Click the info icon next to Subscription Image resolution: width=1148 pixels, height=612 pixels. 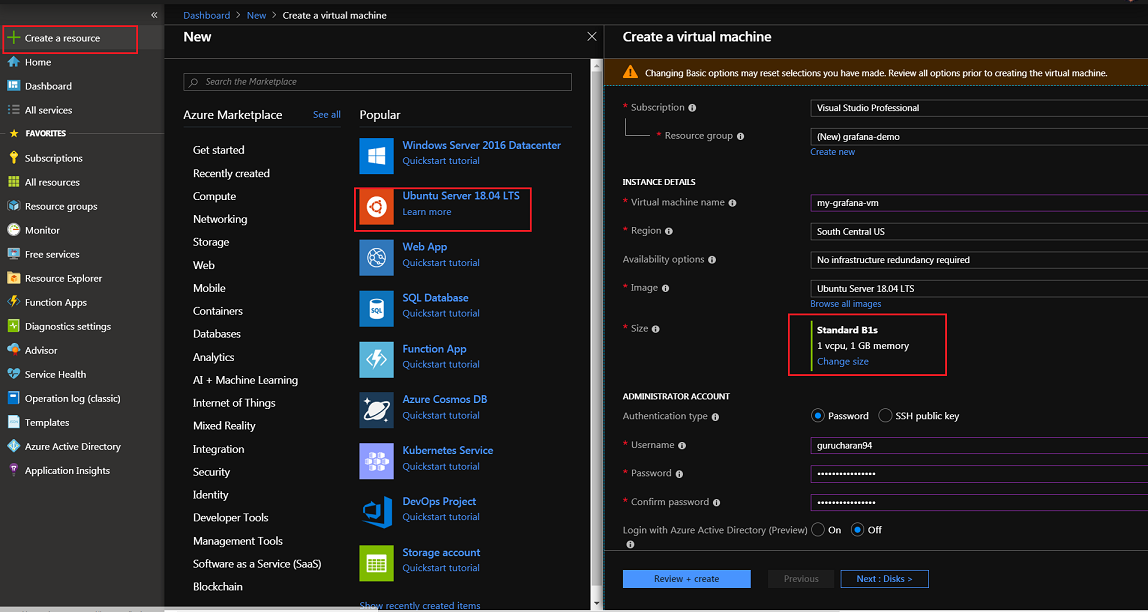[x=692, y=108]
